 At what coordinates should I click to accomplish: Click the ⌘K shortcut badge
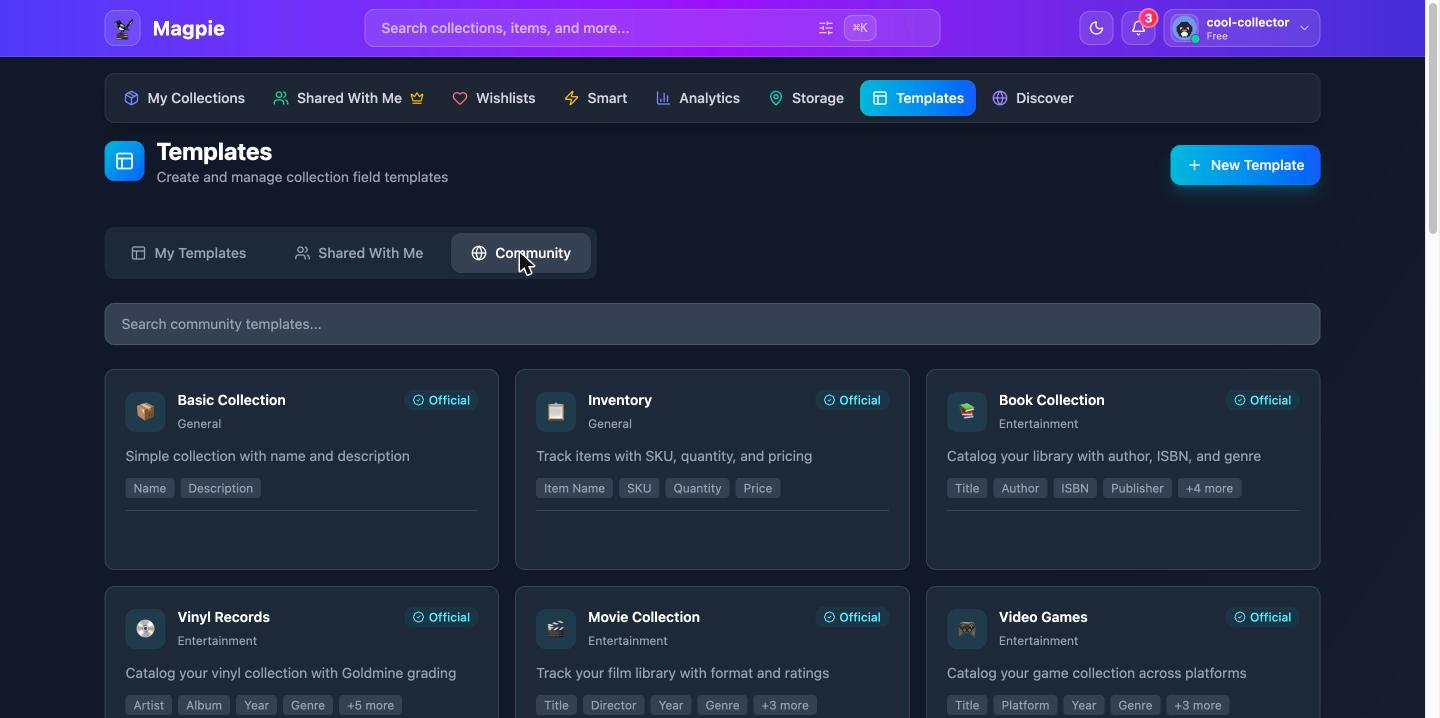coord(860,28)
